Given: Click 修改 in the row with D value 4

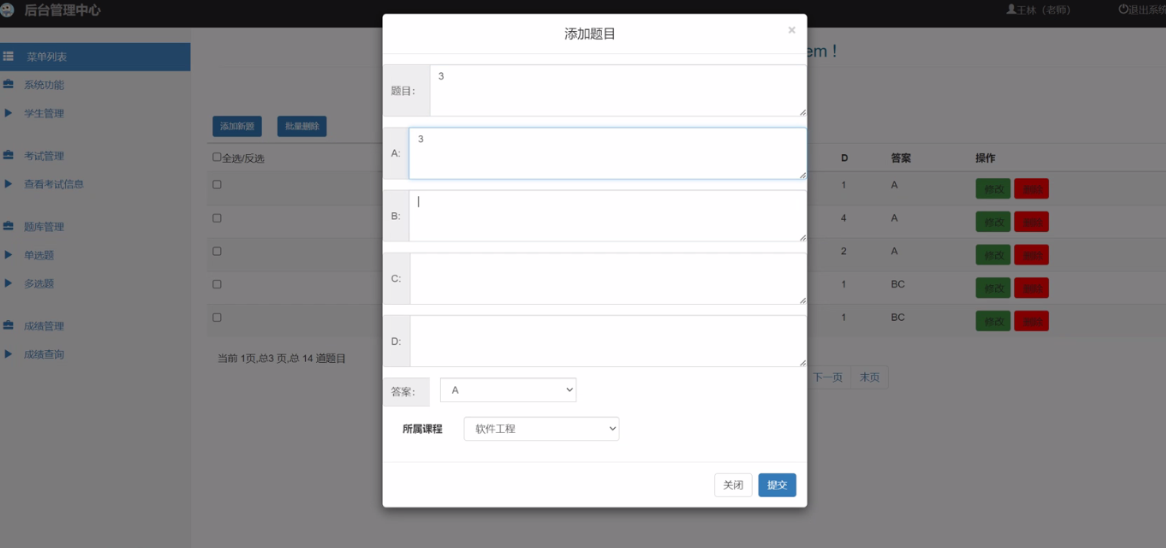Looking at the screenshot, I should 993,222.
